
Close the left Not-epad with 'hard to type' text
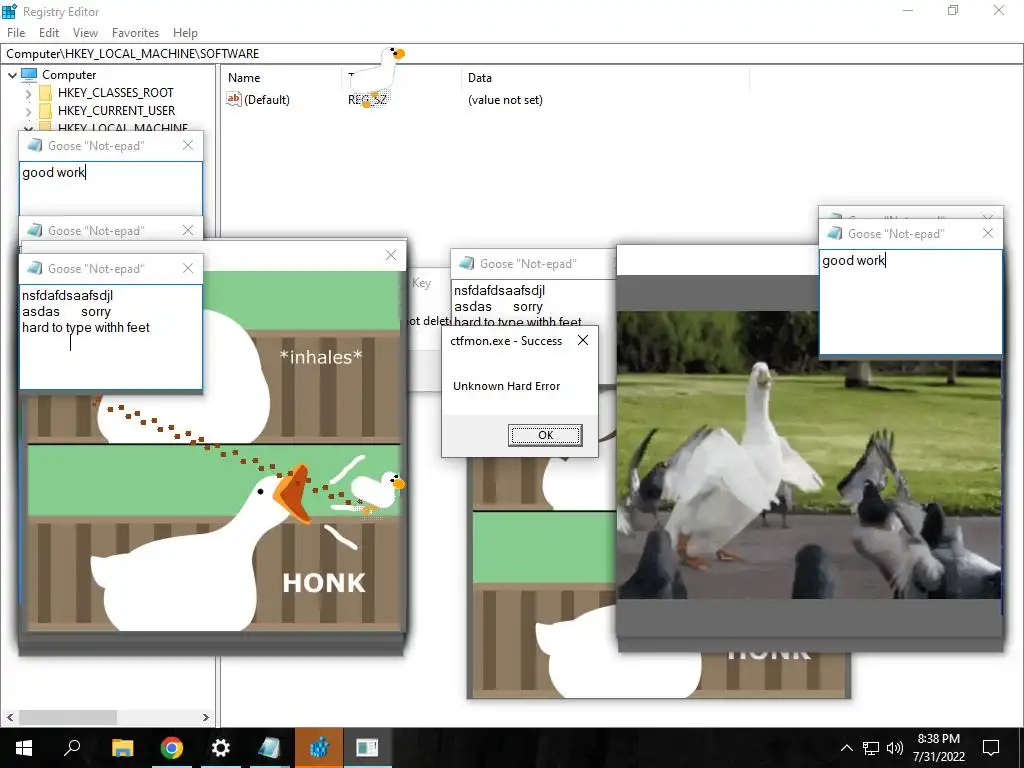(x=188, y=268)
